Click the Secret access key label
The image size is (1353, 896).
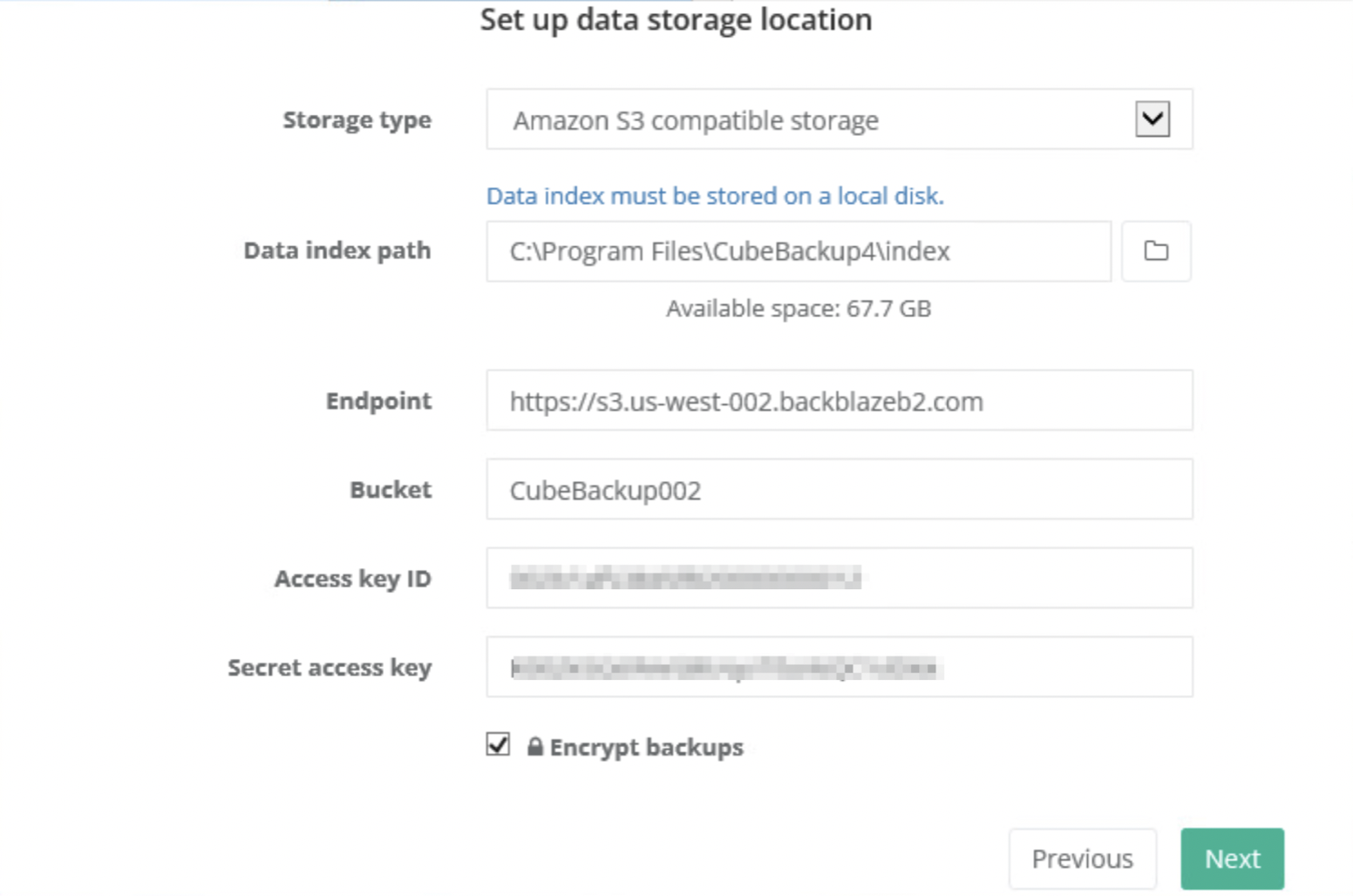click(330, 668)
